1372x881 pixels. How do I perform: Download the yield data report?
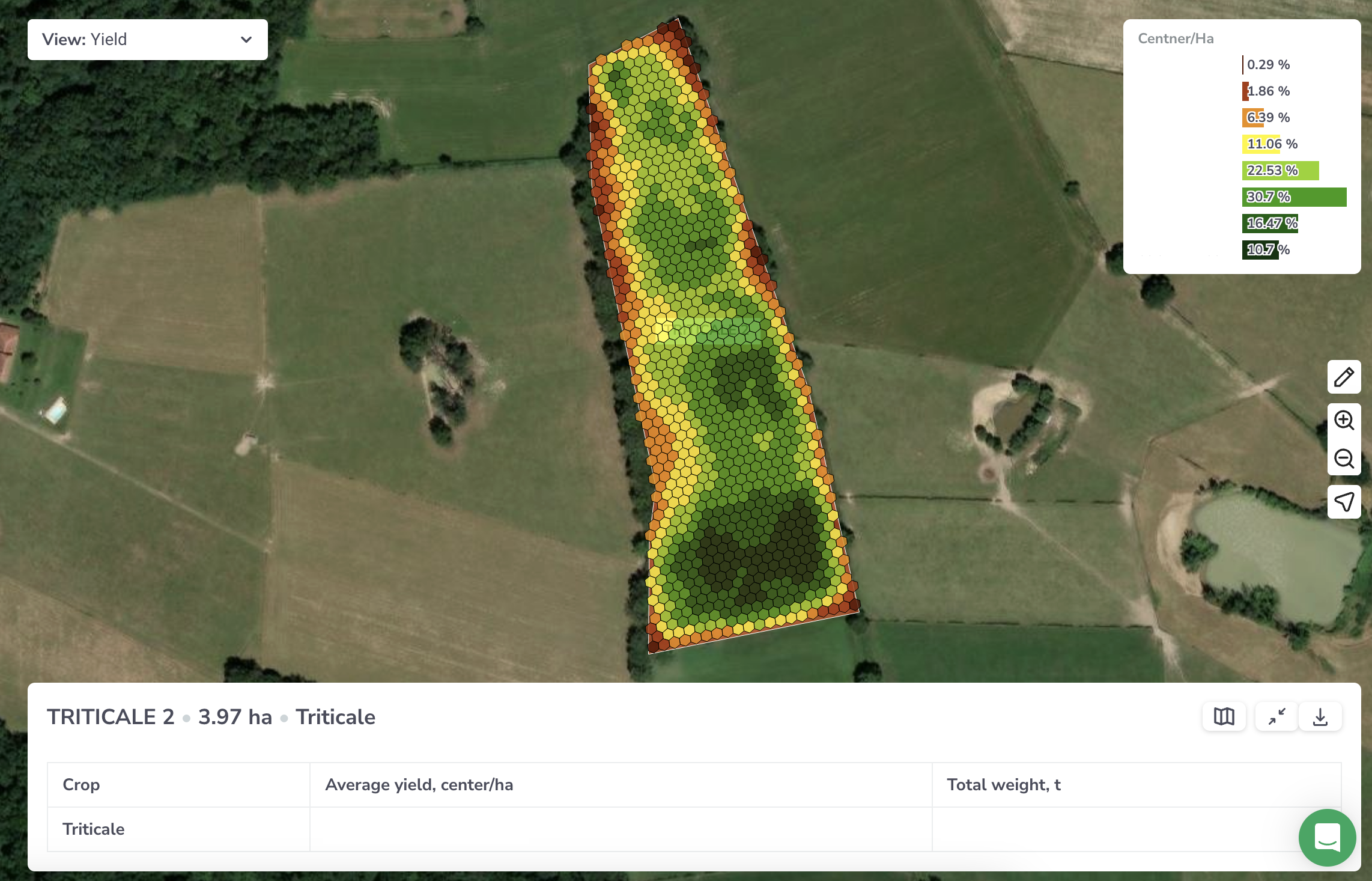click(1320, 716)
